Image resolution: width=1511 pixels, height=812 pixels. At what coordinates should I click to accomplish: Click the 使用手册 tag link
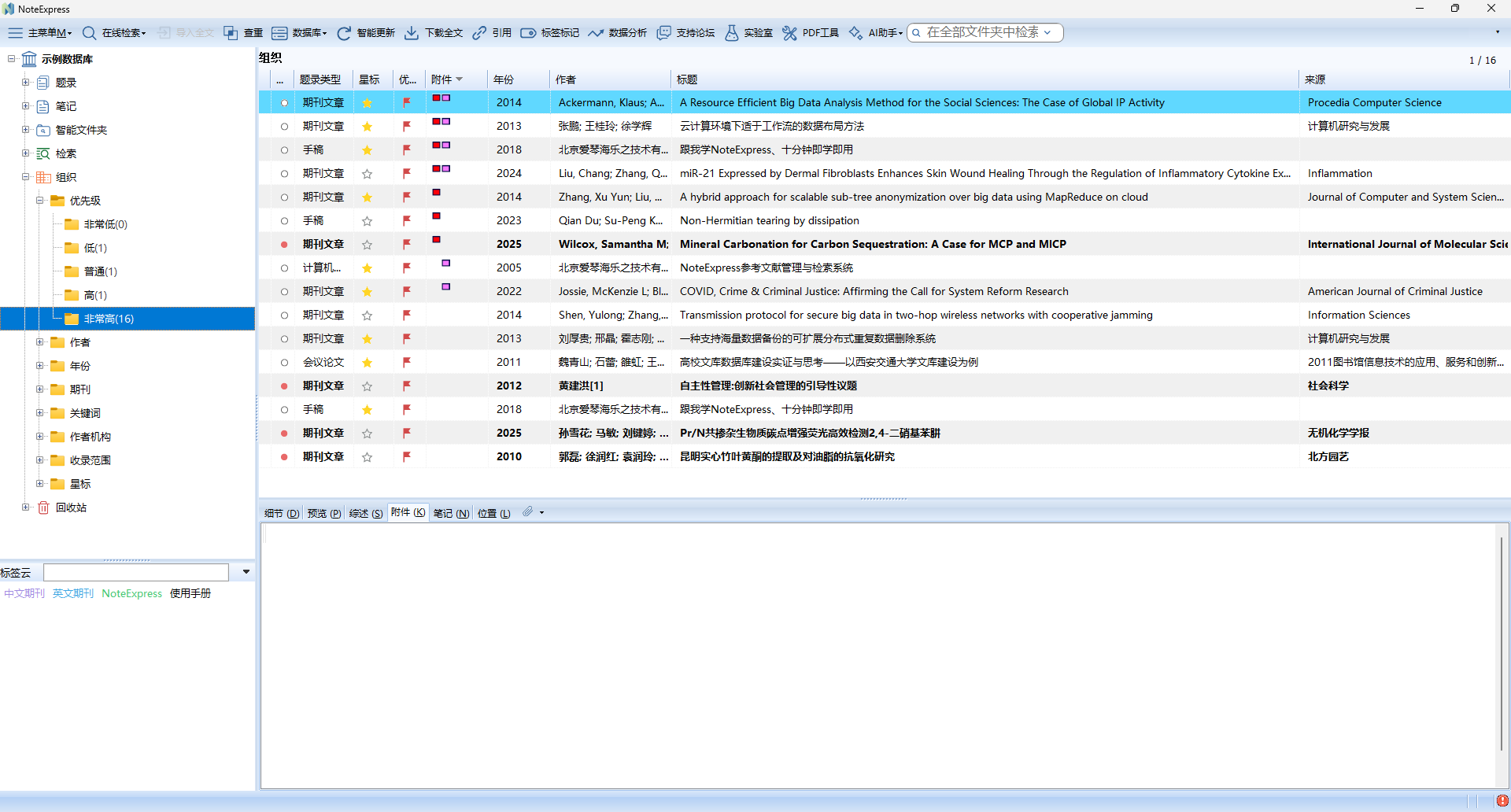pyautogui.click(x=190, y=593)
